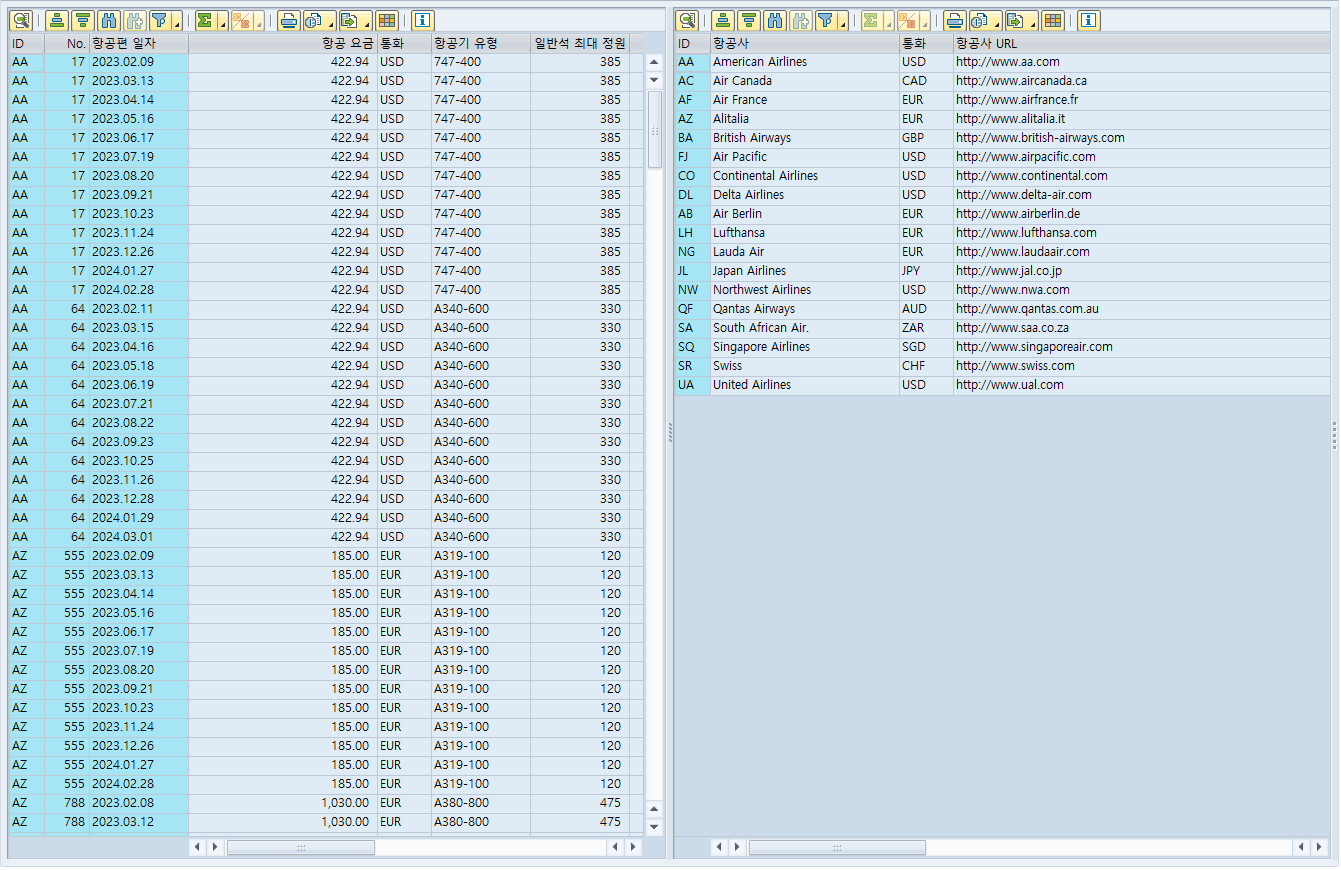Viewport: 1341px width, 870px height.
Task: Open Details icon in flights table toolbar
Action: (x=21, y=20)
